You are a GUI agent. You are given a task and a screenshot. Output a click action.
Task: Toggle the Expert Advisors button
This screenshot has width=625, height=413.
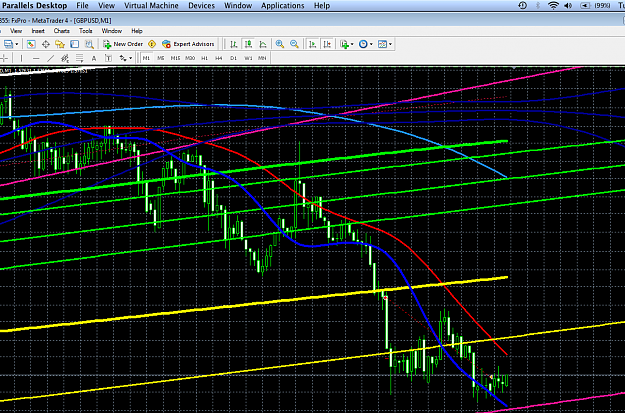pyautogui.click(x=188, y=44)
